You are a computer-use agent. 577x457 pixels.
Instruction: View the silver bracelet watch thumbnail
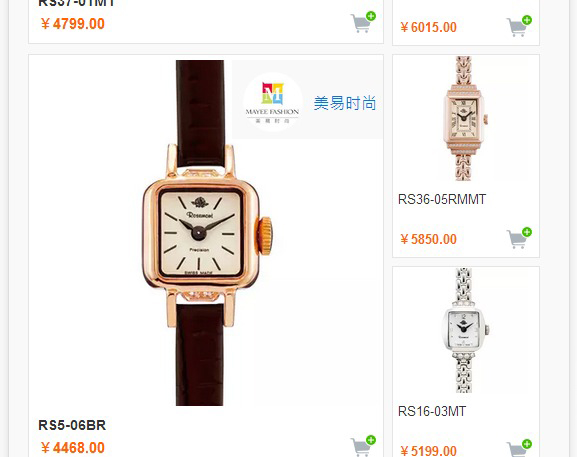point(465,330)
